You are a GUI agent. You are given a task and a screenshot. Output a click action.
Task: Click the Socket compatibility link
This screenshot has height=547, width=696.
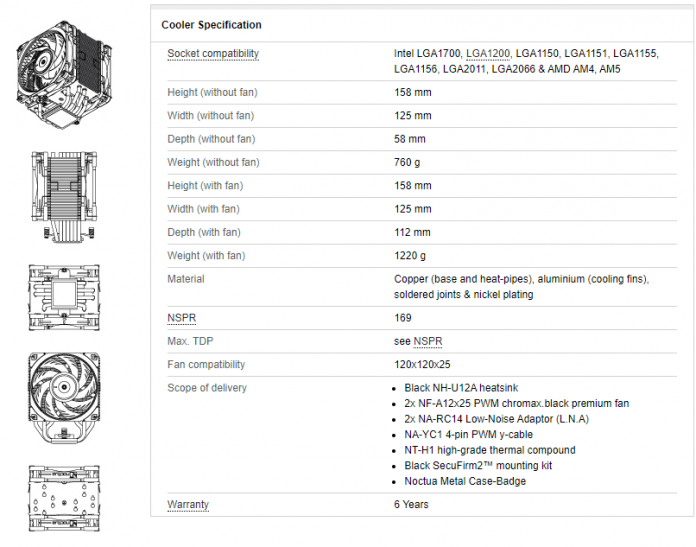tap(213, 53)
